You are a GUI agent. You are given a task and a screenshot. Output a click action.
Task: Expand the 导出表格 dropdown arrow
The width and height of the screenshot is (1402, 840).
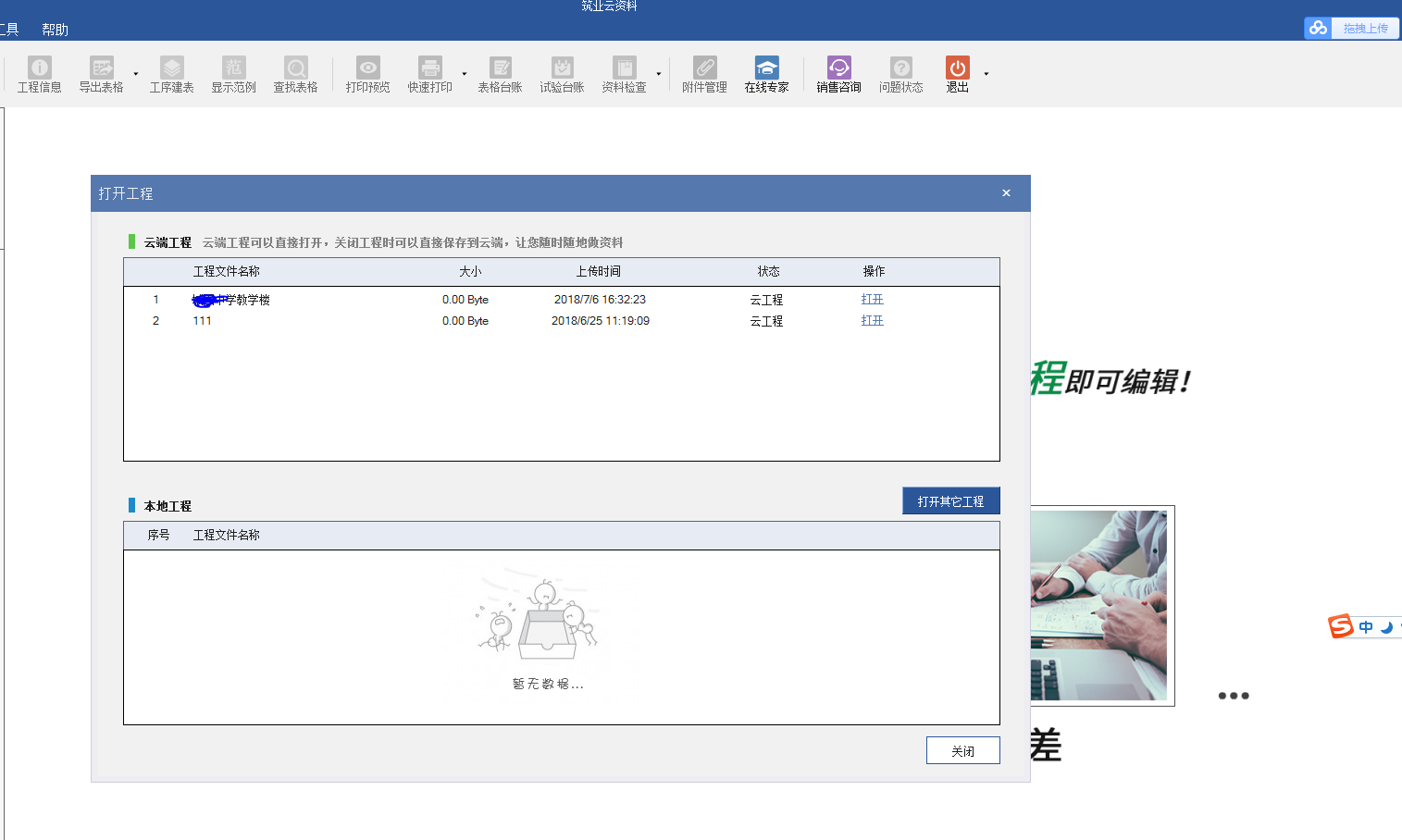136,74
